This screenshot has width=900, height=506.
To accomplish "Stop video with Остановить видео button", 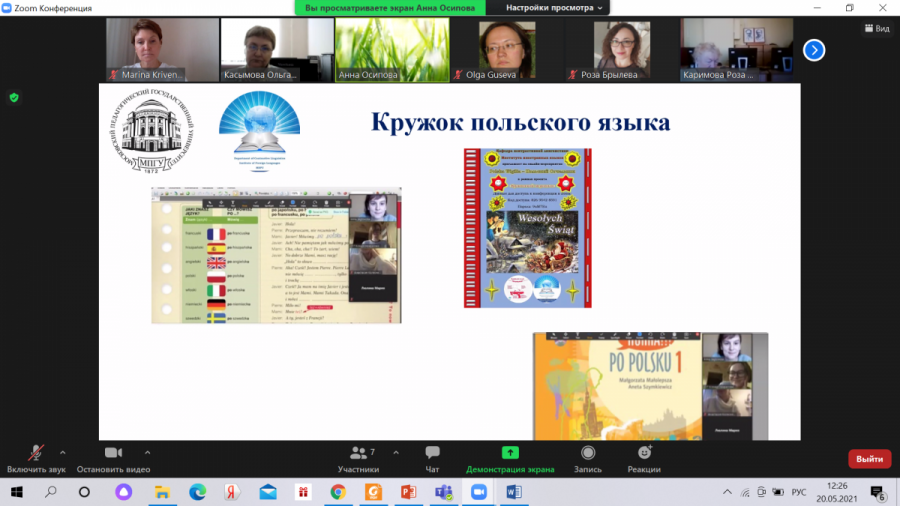I will click(x=113, y=453).
